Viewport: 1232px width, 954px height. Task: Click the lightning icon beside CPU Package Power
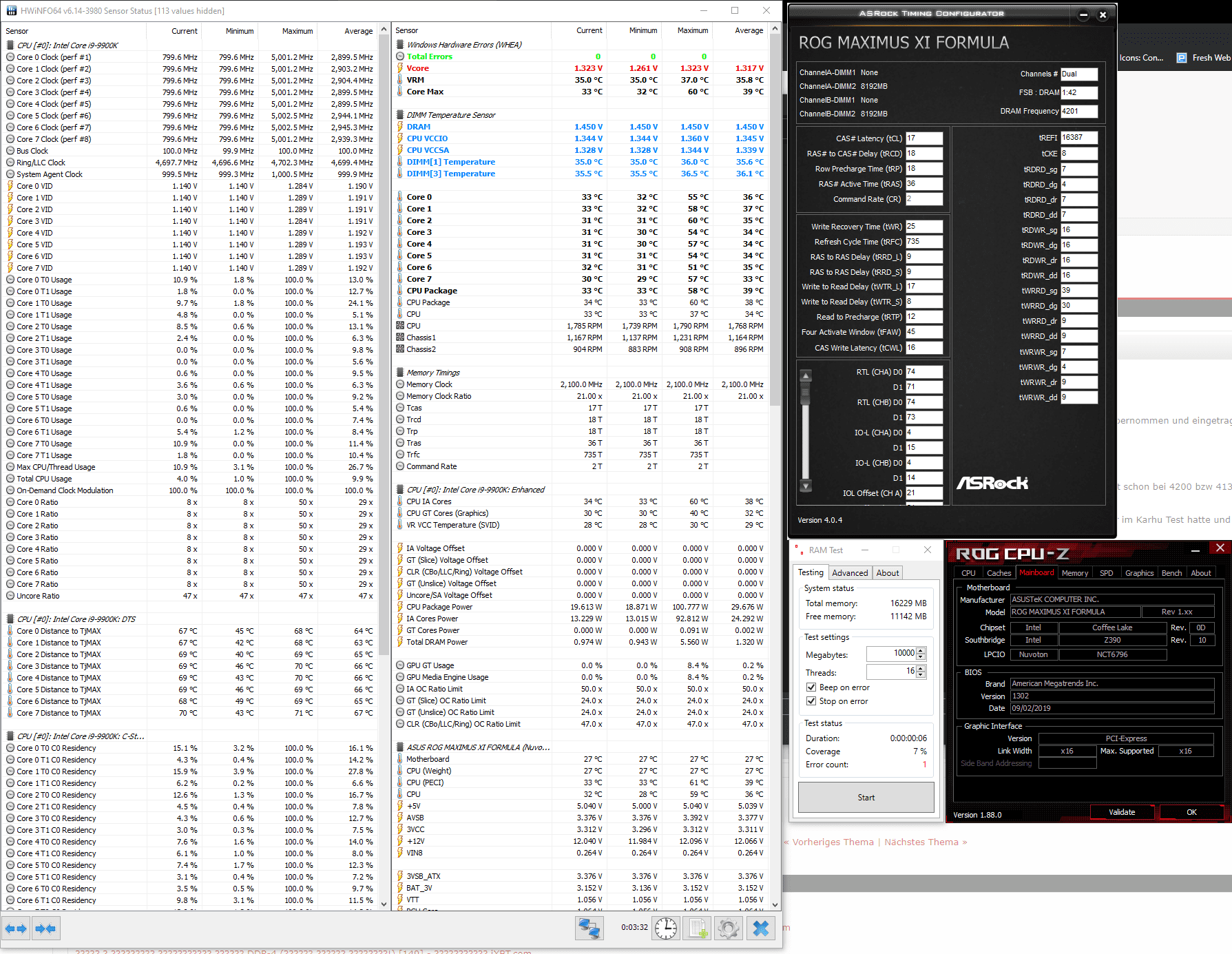400,607
